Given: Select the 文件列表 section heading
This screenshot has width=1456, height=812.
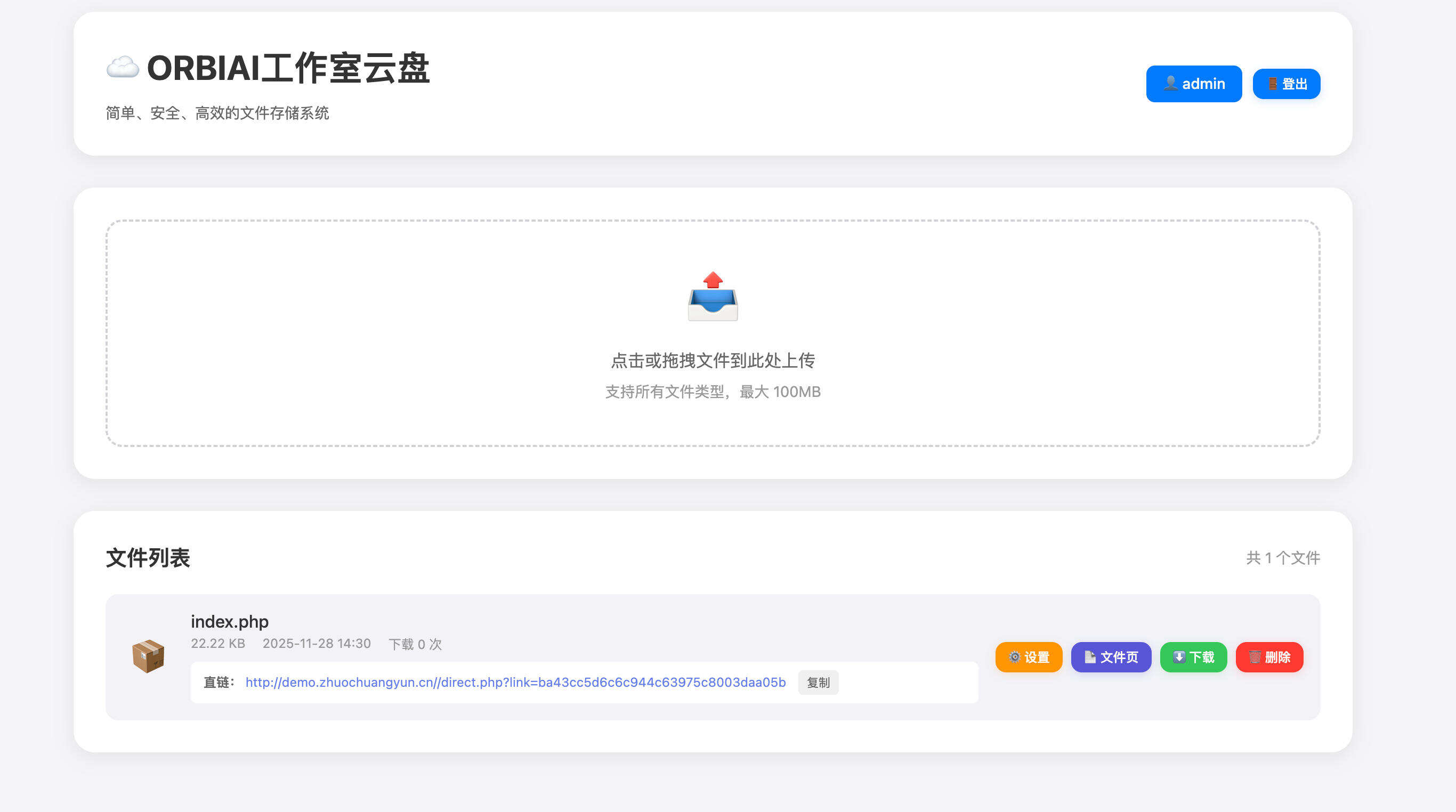Looking at the screenshot, I should point(149,557).
